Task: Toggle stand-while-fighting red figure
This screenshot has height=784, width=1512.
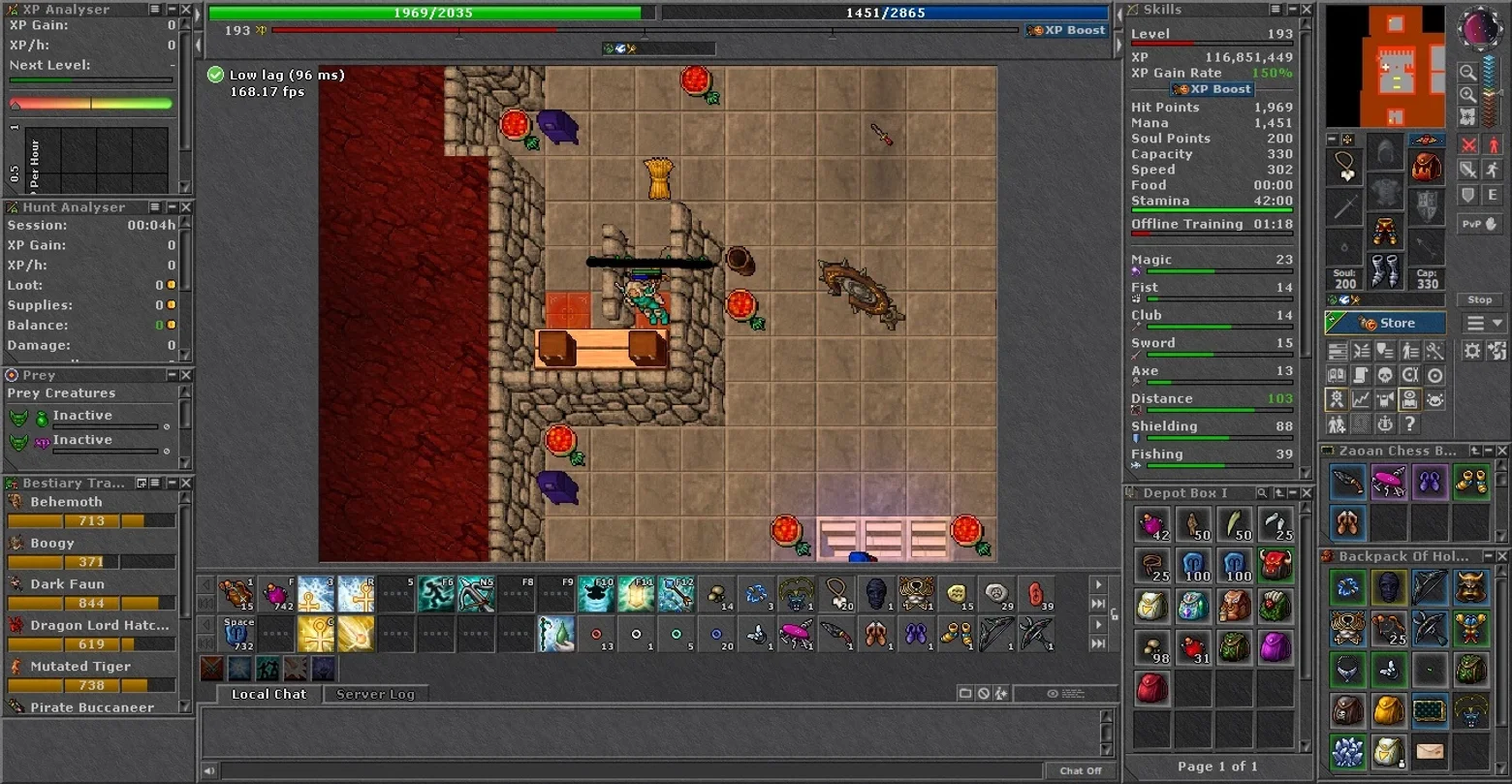Action: [x=1494, y=145]
